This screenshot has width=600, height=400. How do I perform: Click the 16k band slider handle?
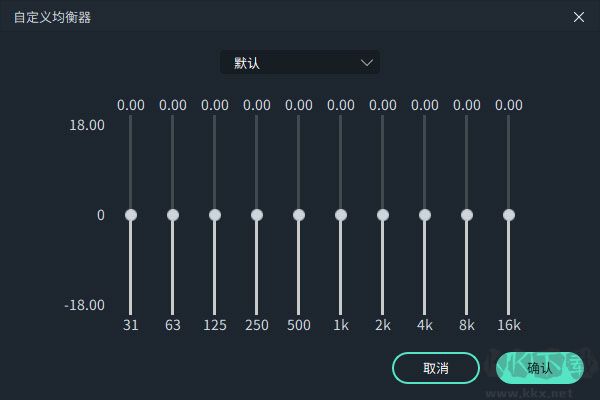pos(509,215)
